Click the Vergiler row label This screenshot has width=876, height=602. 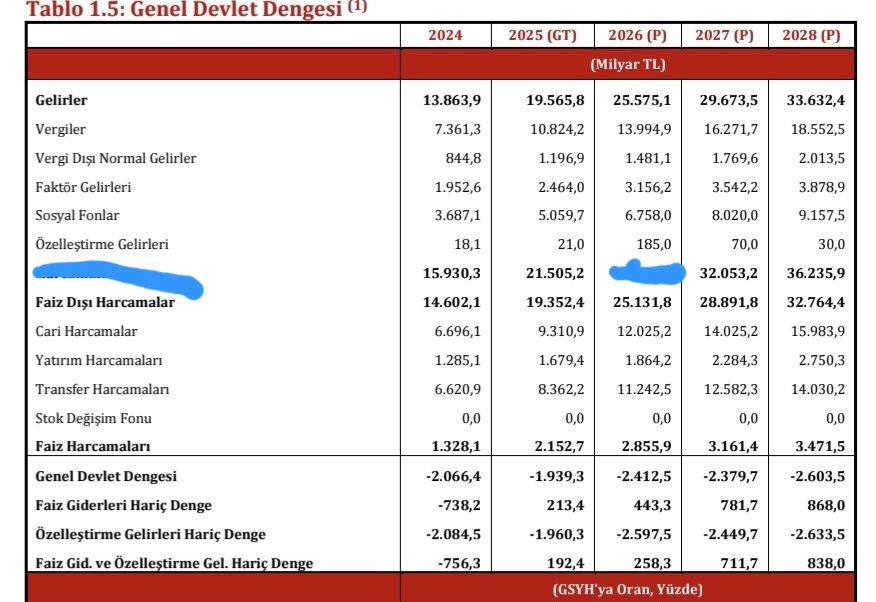pyautogui.click(x=61, y=129)
